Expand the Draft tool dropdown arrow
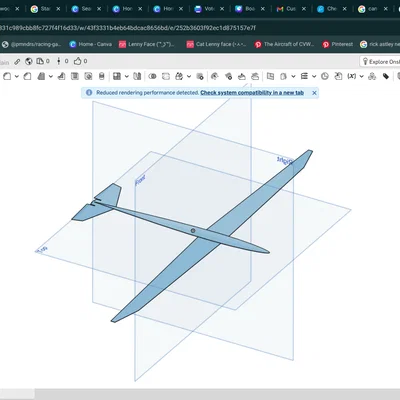 point(51,76)
